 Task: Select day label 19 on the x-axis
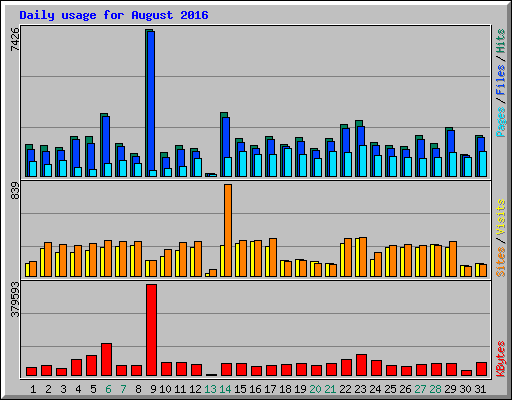[x=300, y=389]
